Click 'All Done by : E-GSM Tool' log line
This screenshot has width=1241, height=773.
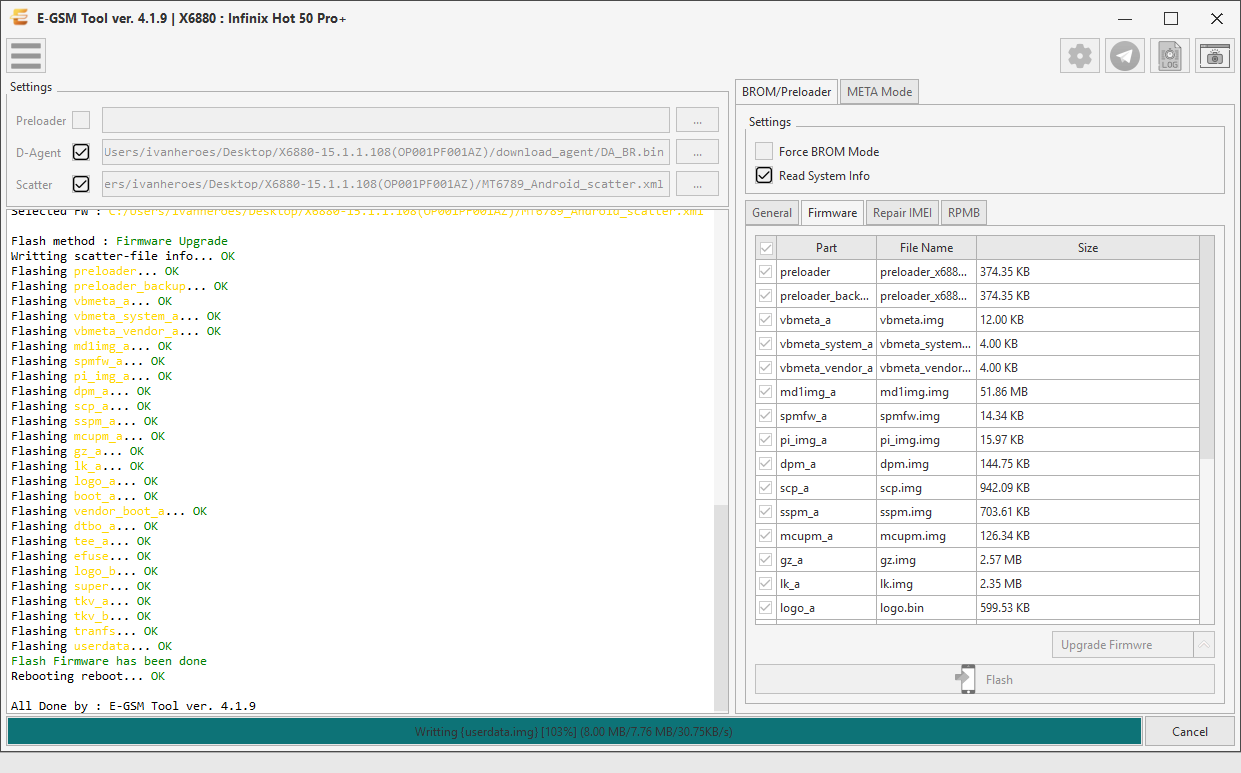133,706
